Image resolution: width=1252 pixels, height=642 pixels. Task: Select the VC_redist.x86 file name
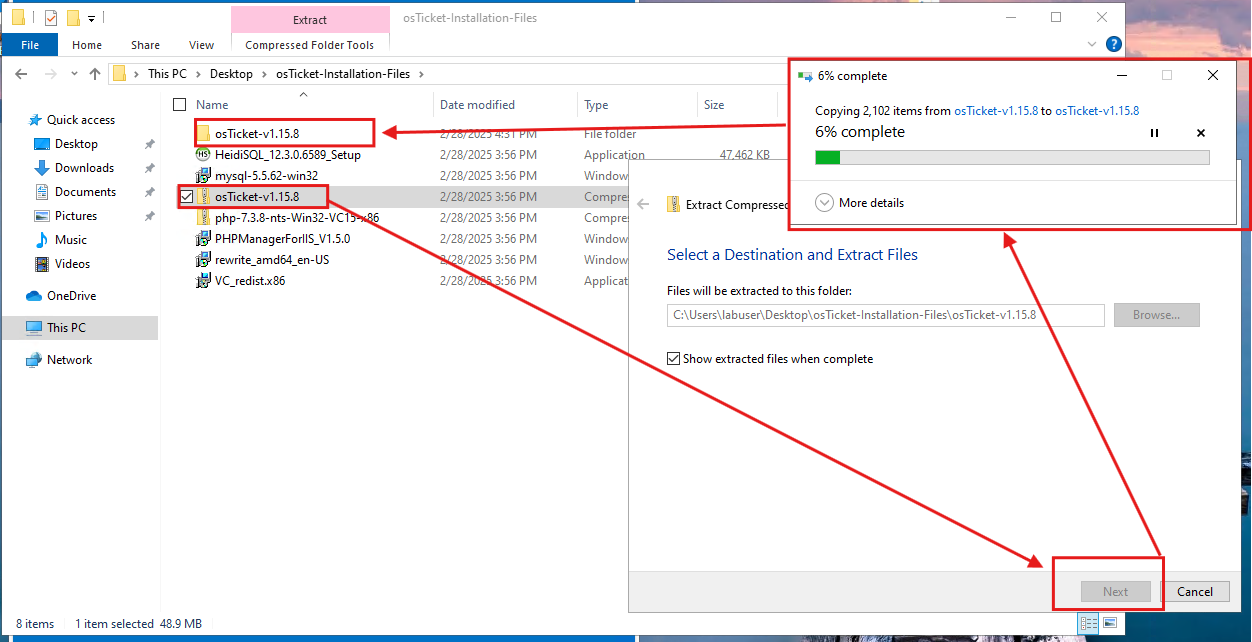pyautogui.click(x=250, y=281)
